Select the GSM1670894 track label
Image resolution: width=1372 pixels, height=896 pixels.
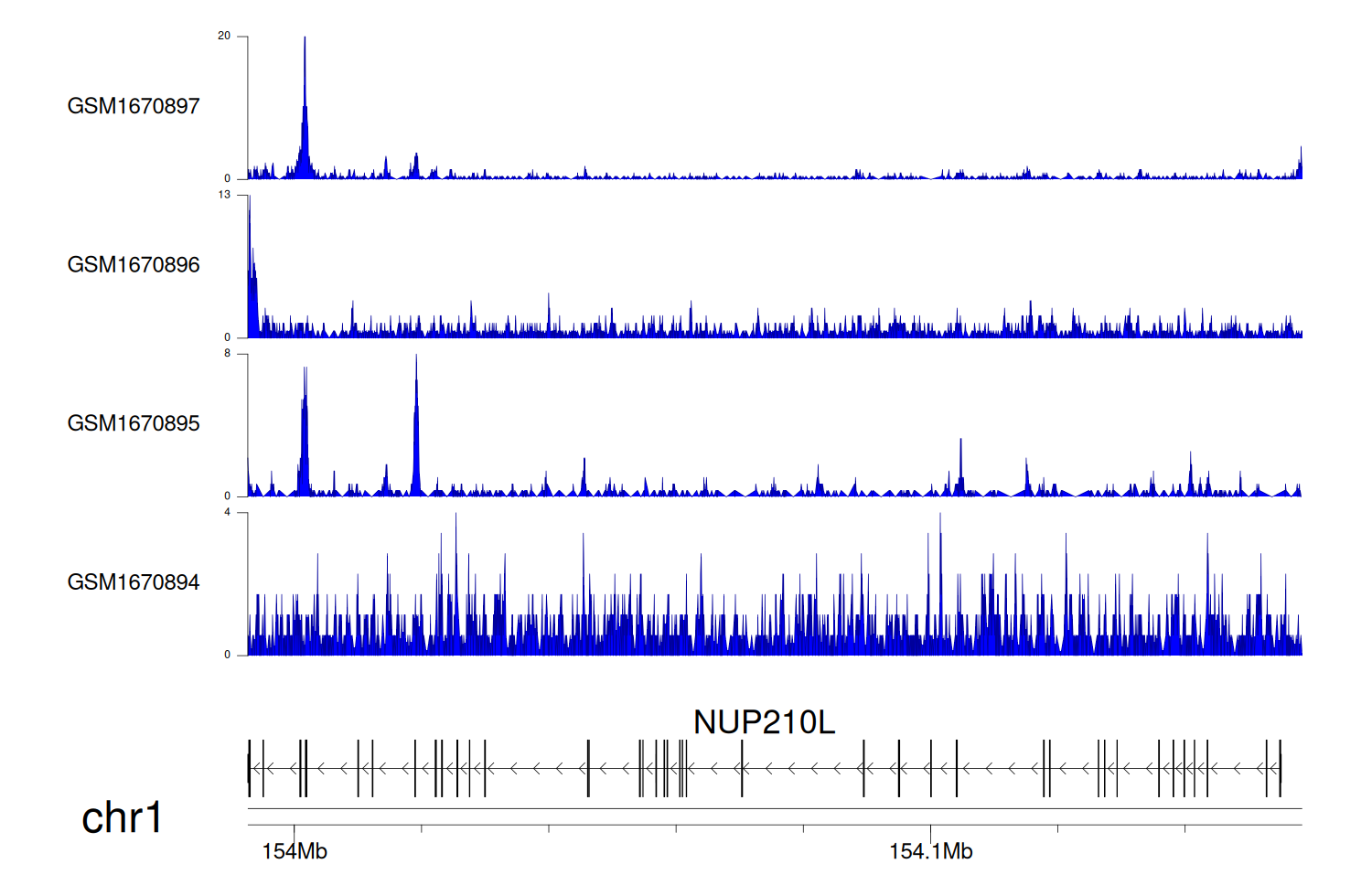coord(134,582)
